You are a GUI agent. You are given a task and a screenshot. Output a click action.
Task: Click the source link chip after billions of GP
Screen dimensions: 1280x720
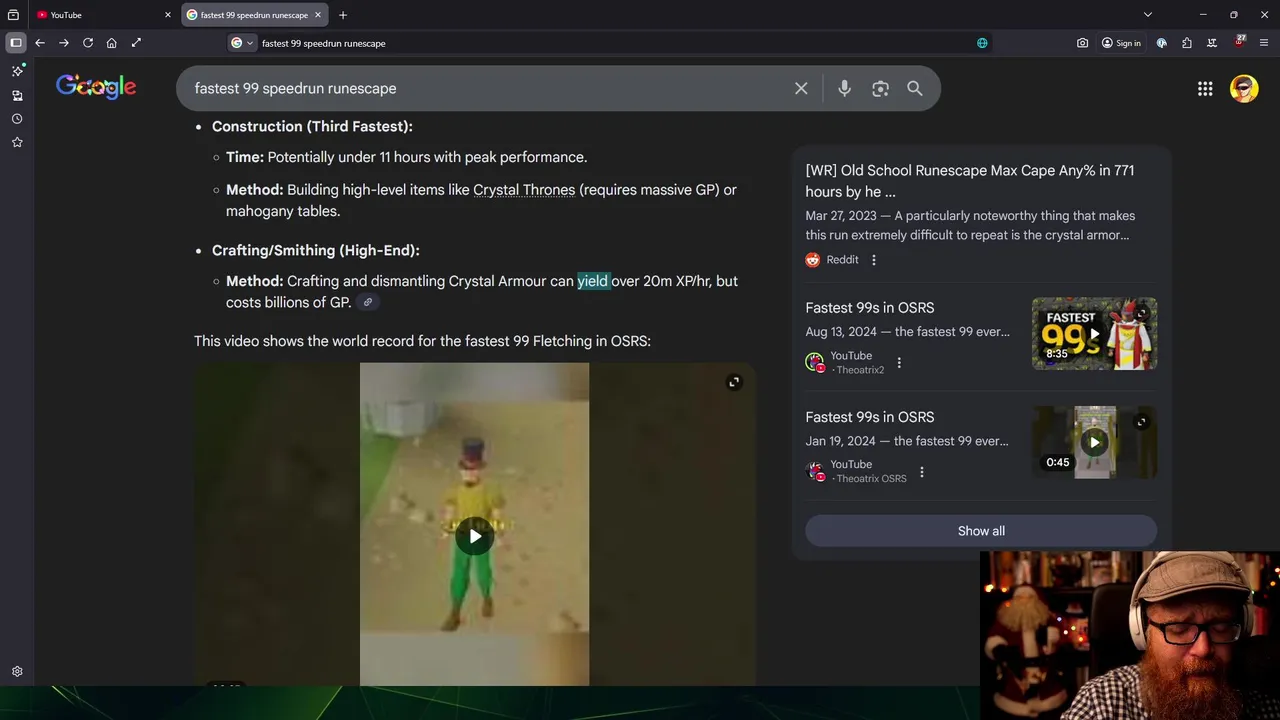click(368, 303)
